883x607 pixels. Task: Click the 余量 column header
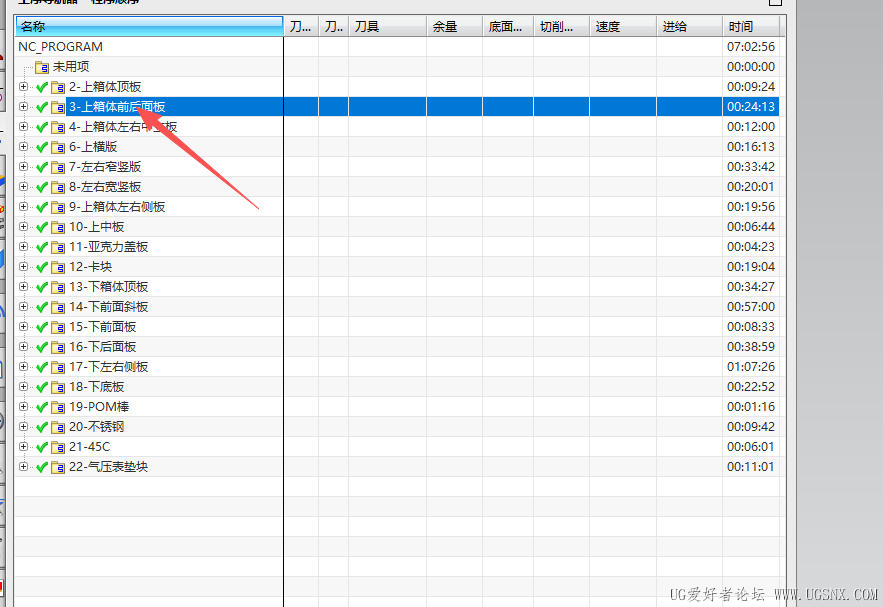[x=454, y=26]
